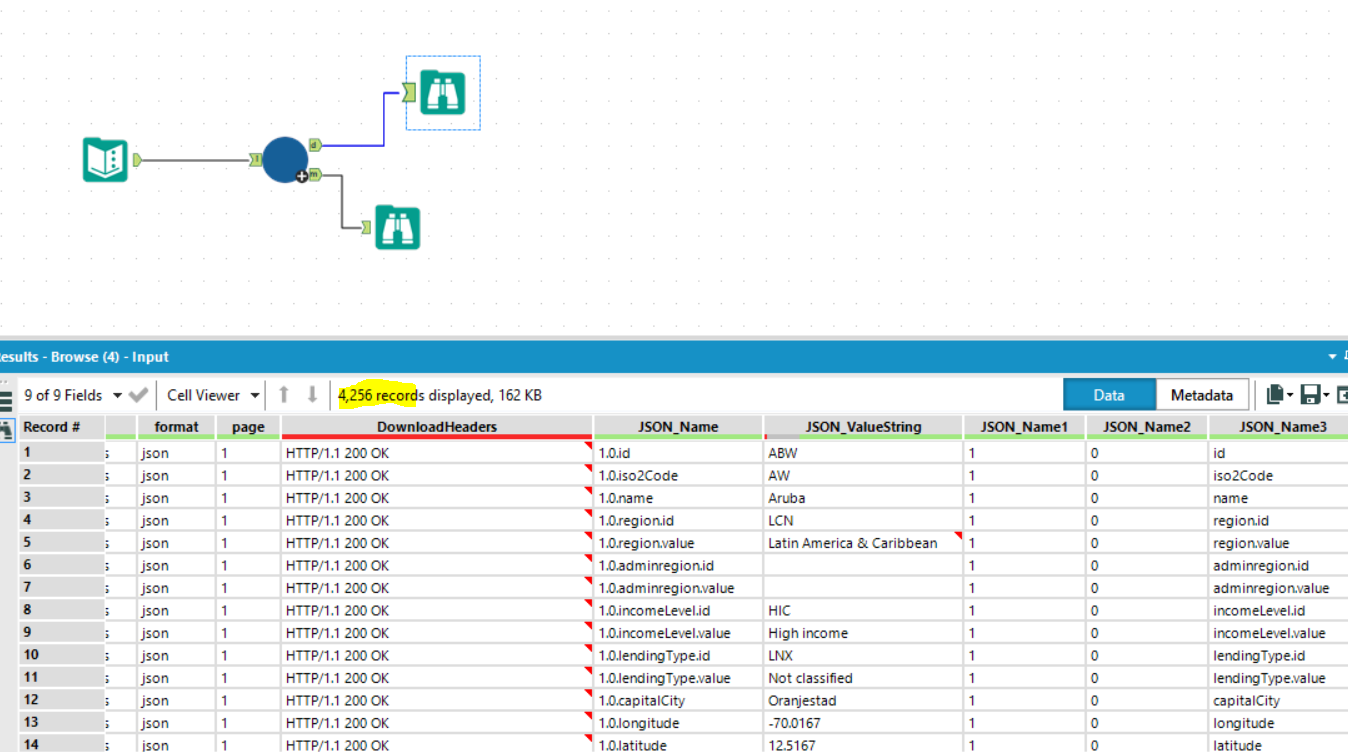This screenshot has height=752, width=1348.
Task: Click the up arrow in results toolbar
Action: click(x=284, y=395)
